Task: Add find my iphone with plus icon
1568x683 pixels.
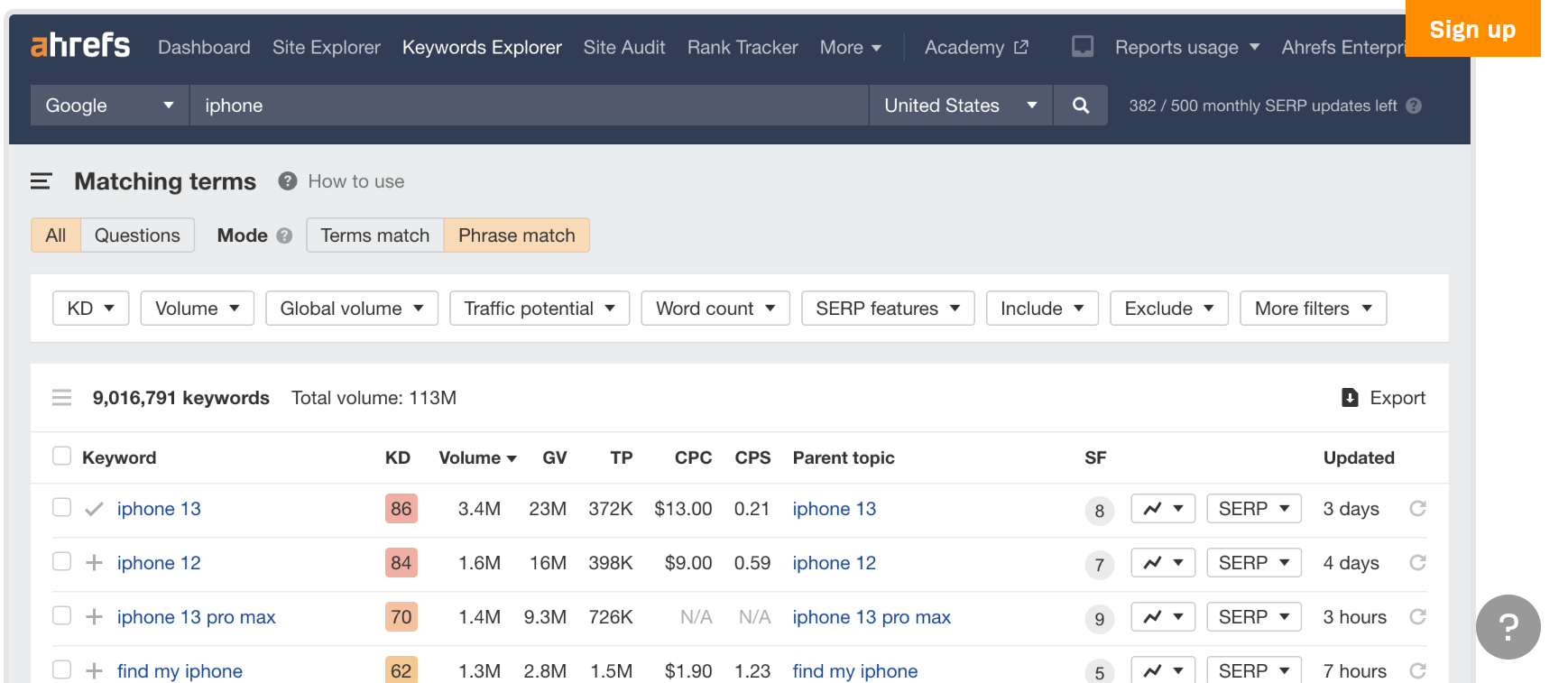Action: click(x=94, y=671)
